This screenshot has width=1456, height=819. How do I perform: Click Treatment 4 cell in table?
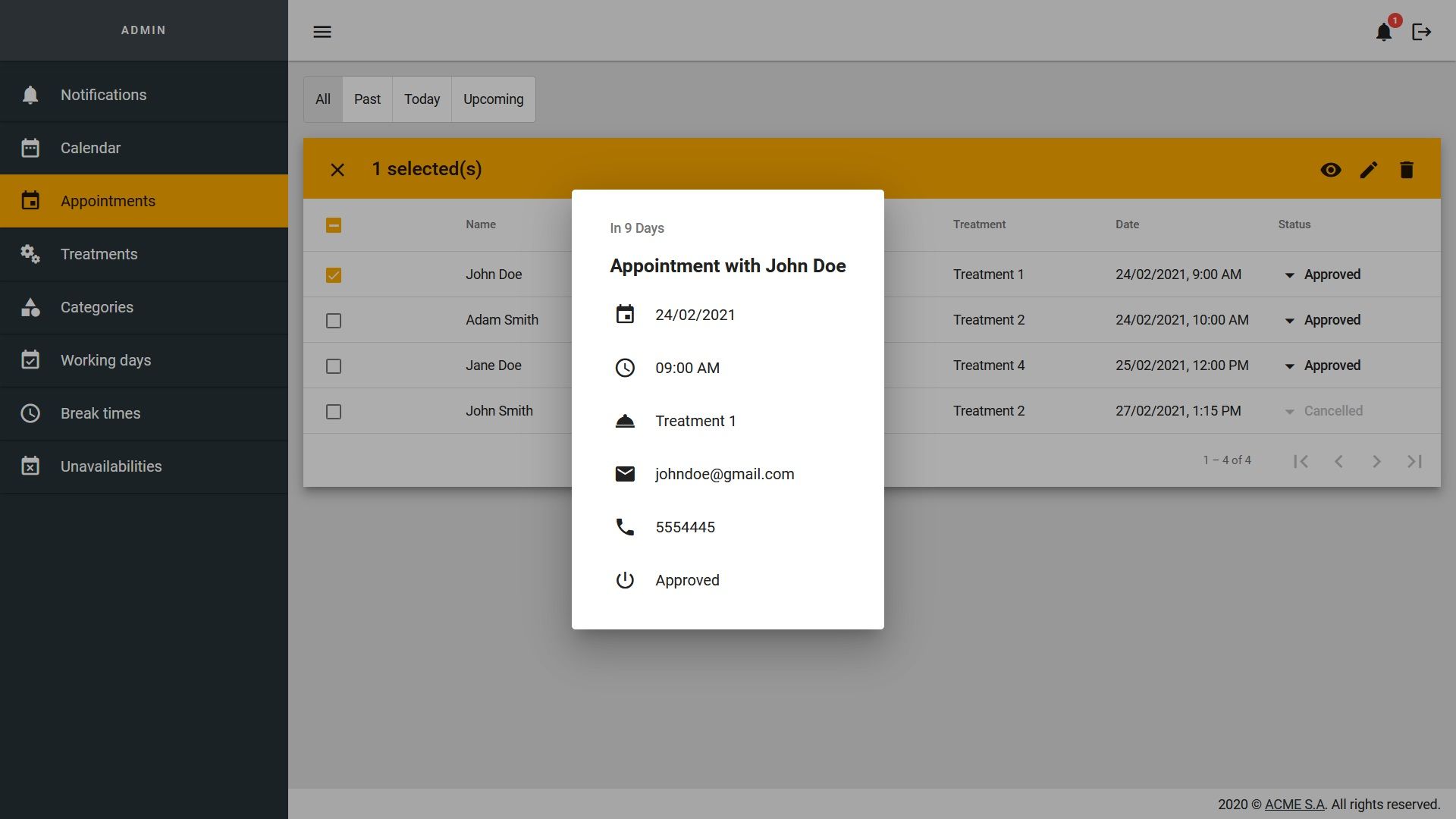[x=989, y=366]
